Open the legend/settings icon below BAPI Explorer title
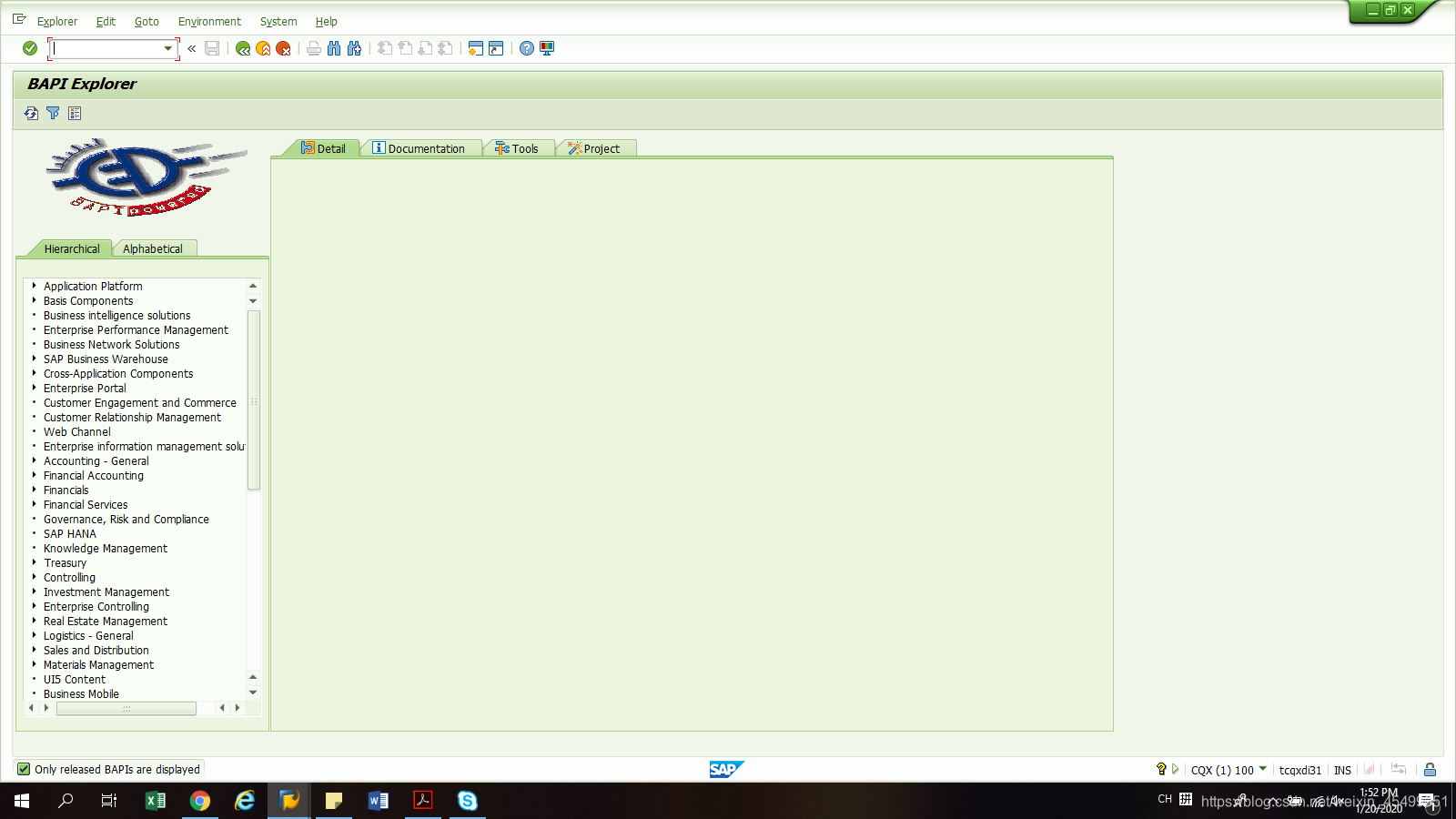Image resolution: width=1456 pixels, height=819 pixels. (75, 113)
